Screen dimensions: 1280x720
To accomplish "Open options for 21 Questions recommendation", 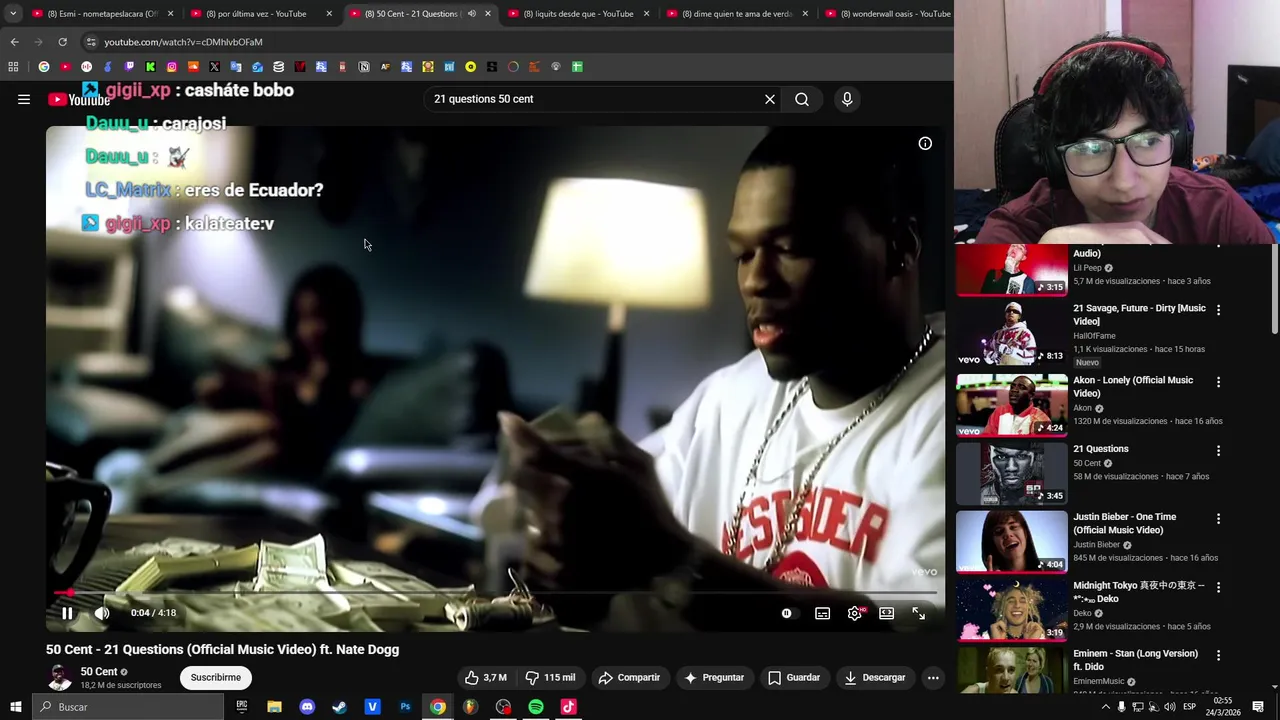I will (1218, 451).
